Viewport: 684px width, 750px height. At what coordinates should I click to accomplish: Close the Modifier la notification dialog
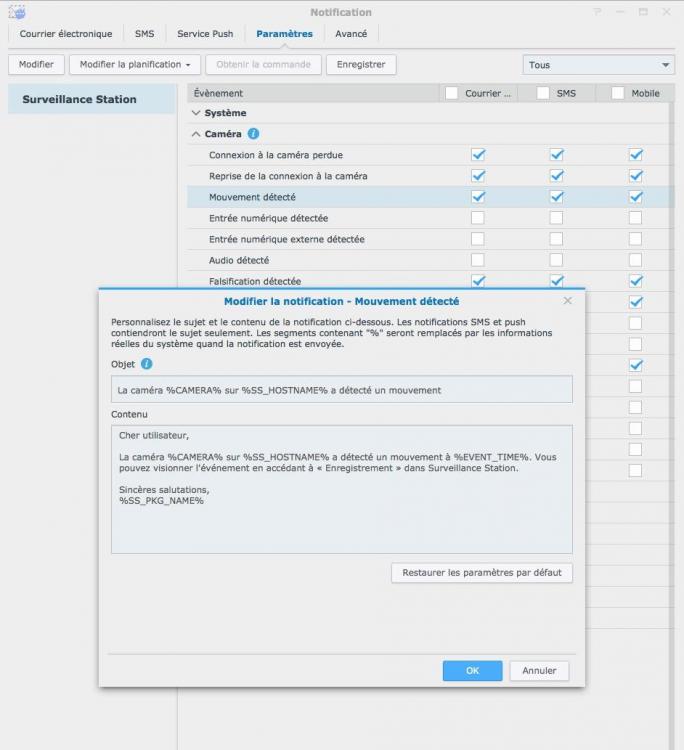click(567, 301)
